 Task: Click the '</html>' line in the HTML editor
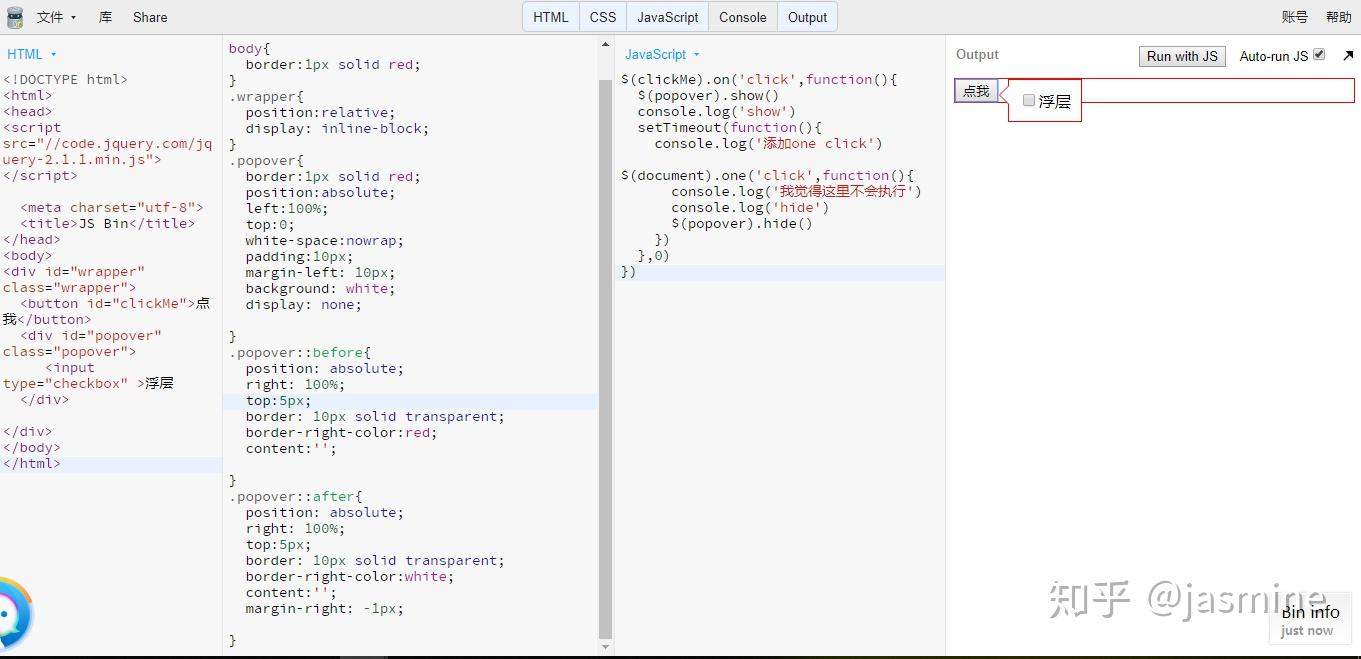click(31, 463)
